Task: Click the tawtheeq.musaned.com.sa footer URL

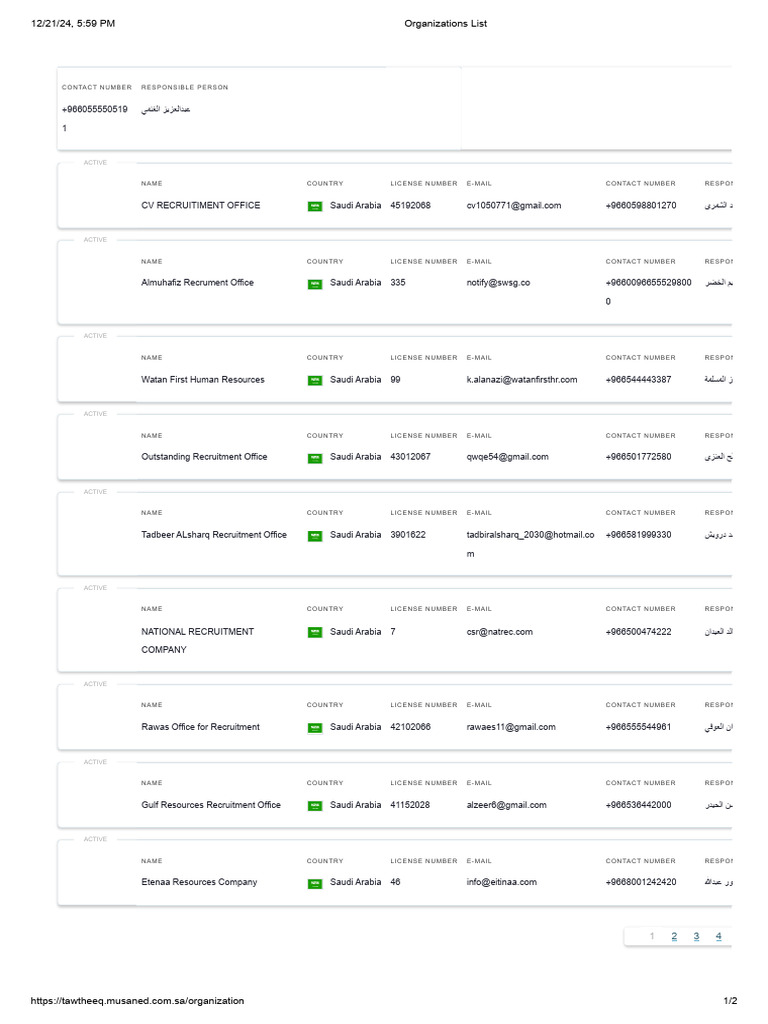Action: tap(137, 1001)
